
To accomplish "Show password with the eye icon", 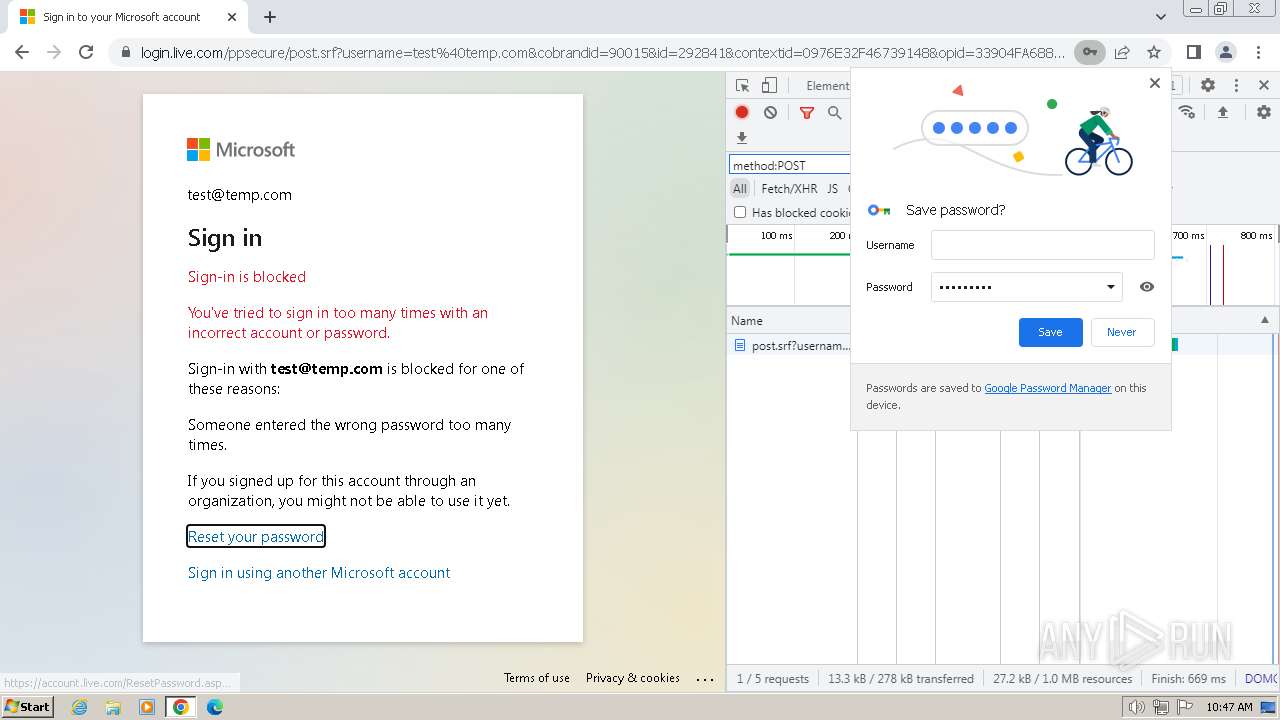I will 1147,287.
